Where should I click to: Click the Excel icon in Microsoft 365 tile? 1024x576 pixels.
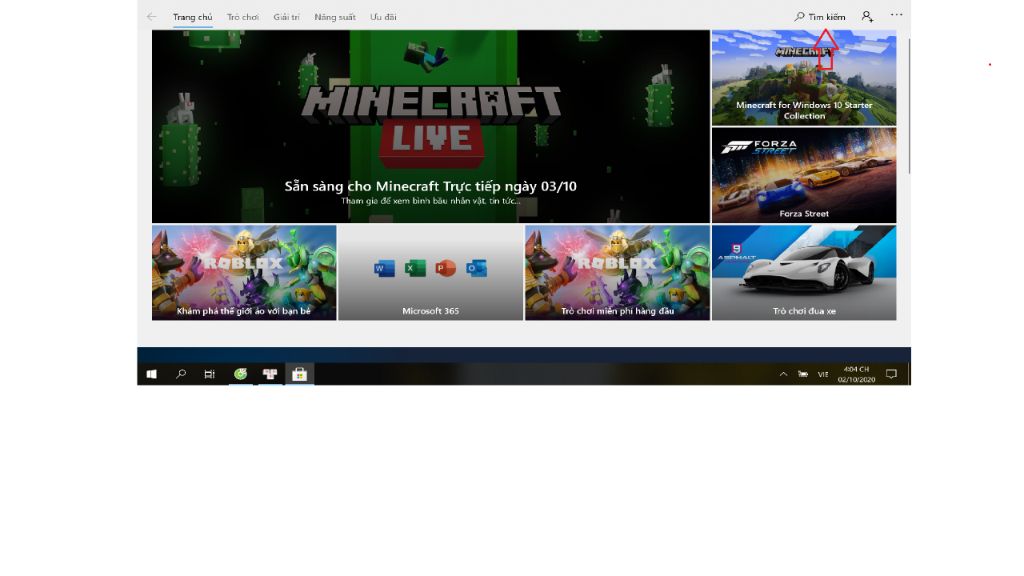click(415, 268)
